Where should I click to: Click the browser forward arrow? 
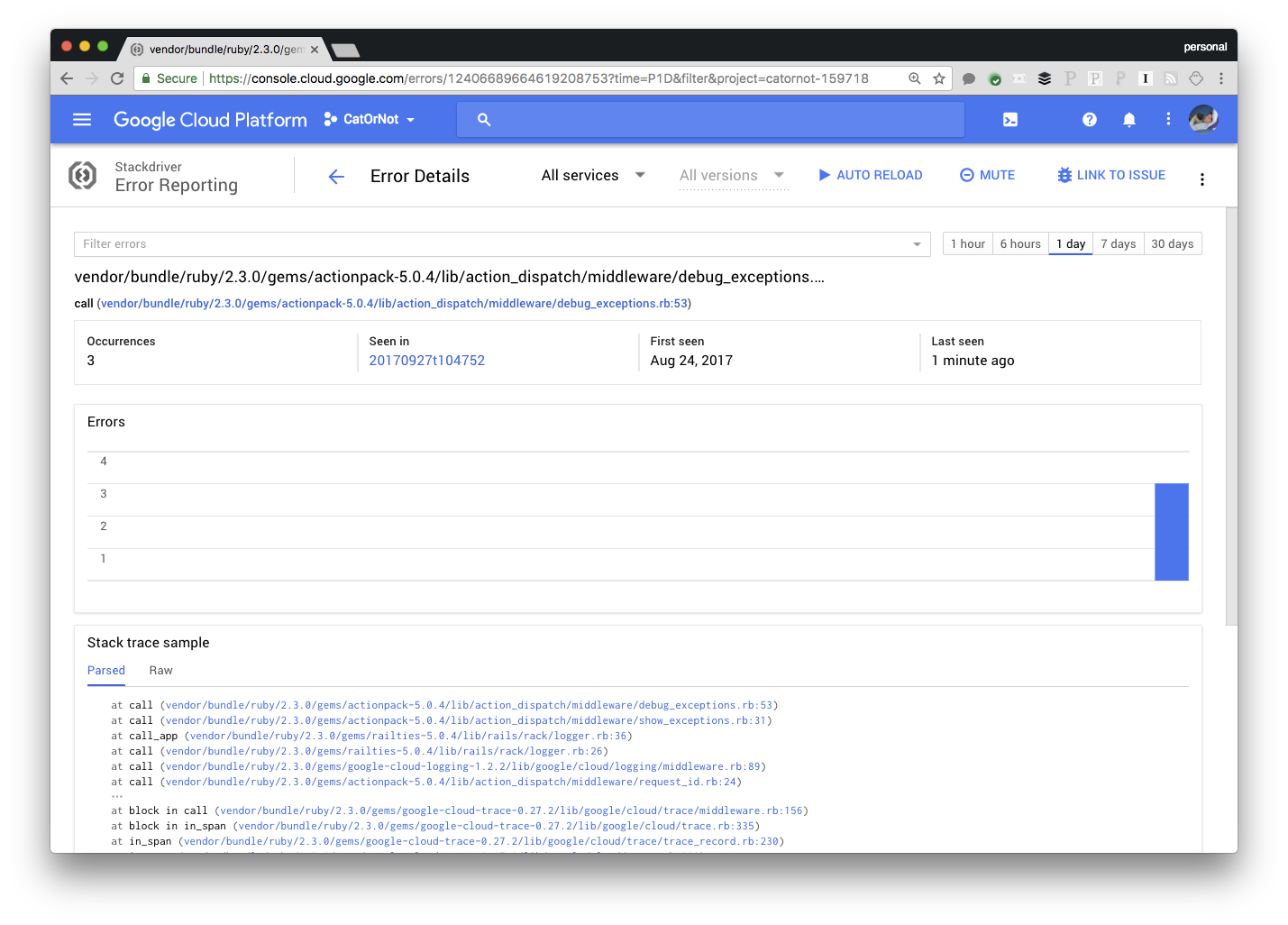(x=92, y=78)
